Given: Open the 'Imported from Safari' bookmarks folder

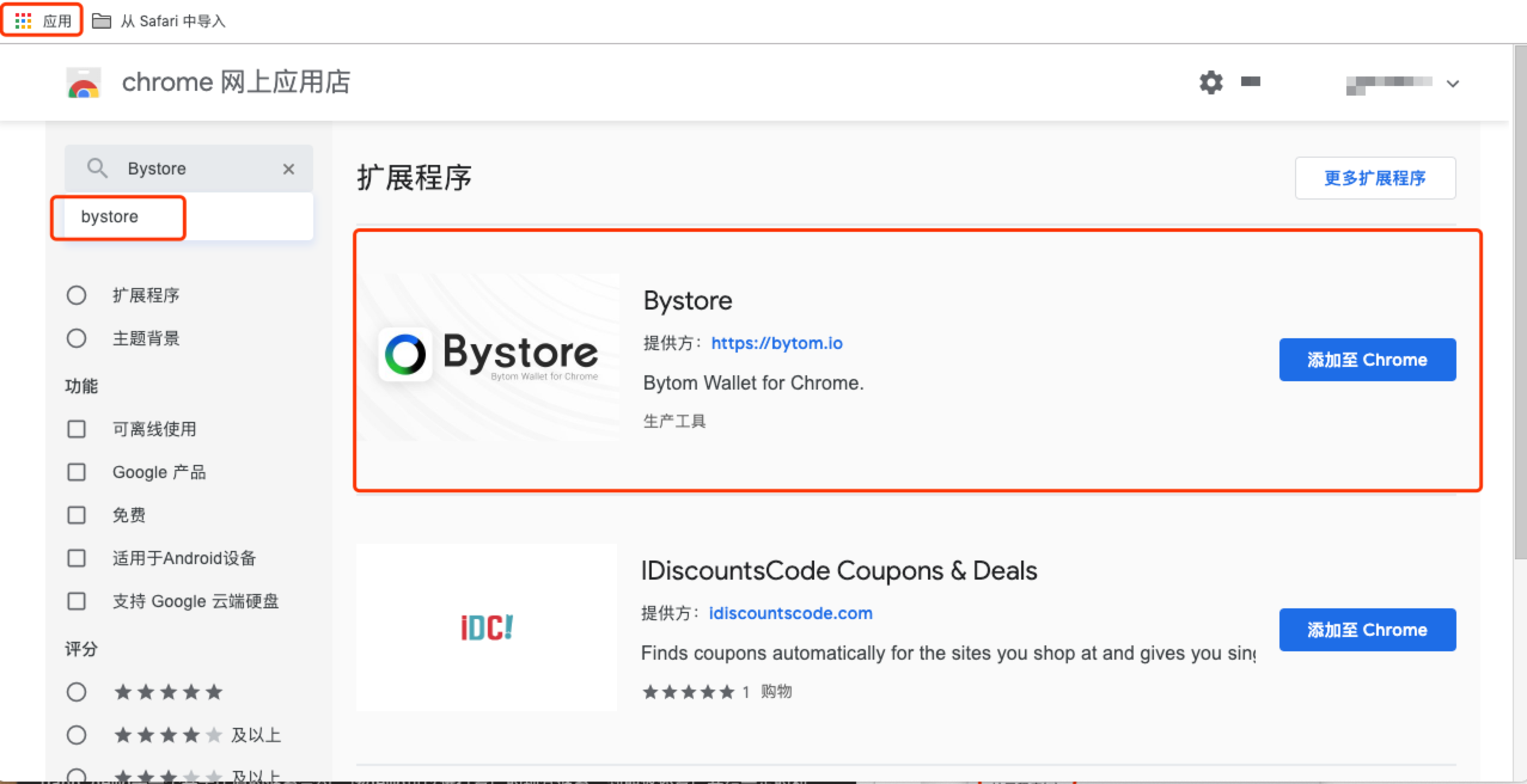Looking at the screenshot, I should point(159,21).
